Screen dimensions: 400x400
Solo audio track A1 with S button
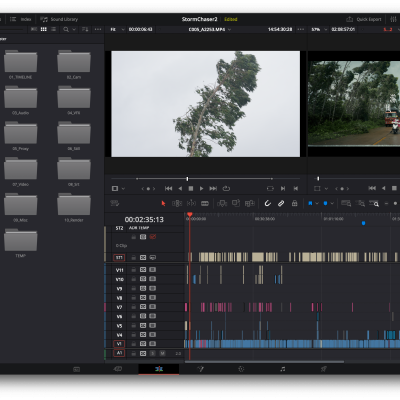[x=152, y=353]
